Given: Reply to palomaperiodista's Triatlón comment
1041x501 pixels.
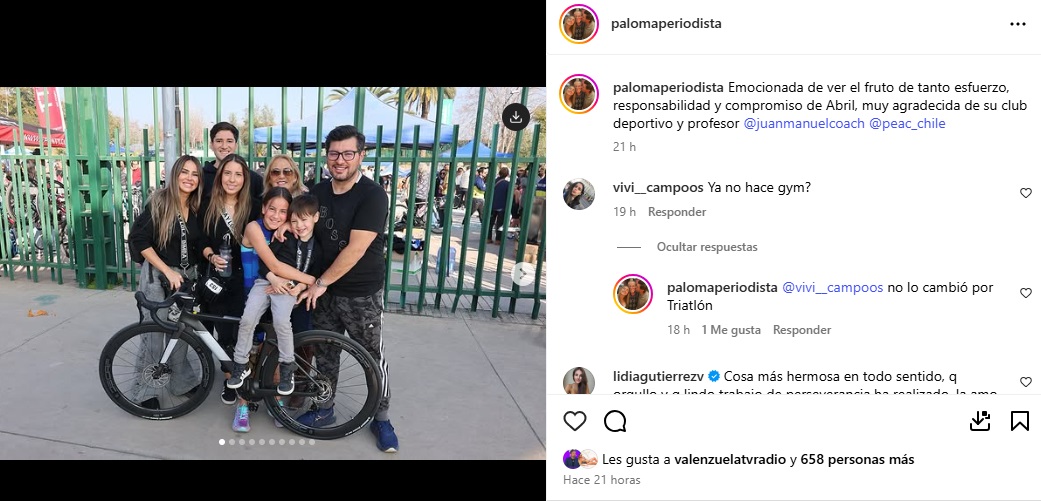Looking at the screenshot, I should point(802,330).
